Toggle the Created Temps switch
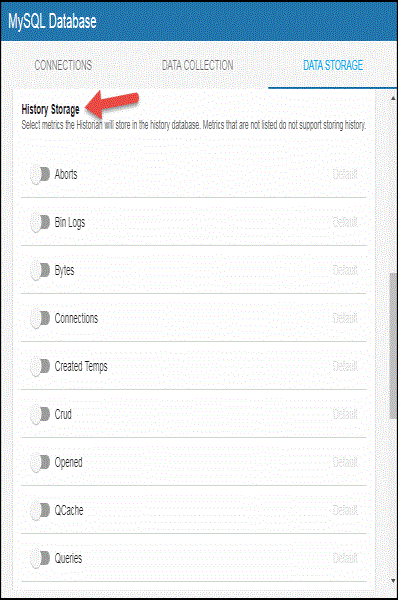 coord(40,367)
